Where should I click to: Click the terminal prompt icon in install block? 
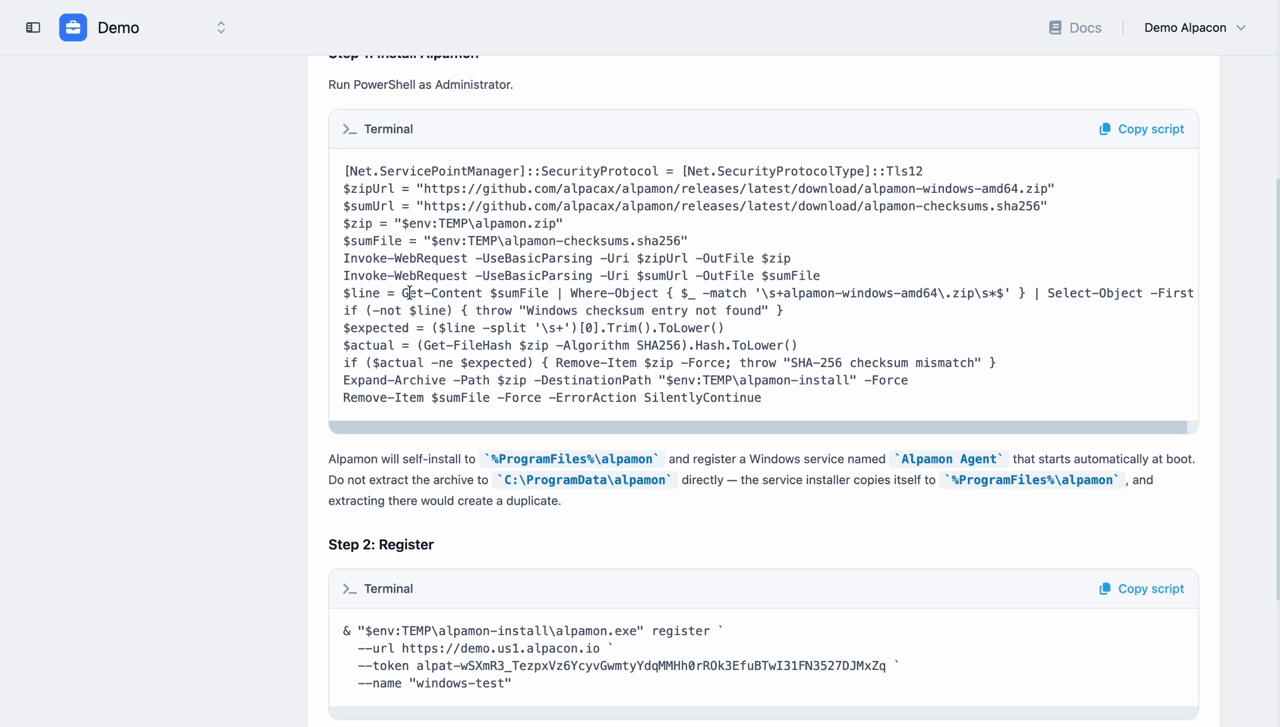pos(349,129)
